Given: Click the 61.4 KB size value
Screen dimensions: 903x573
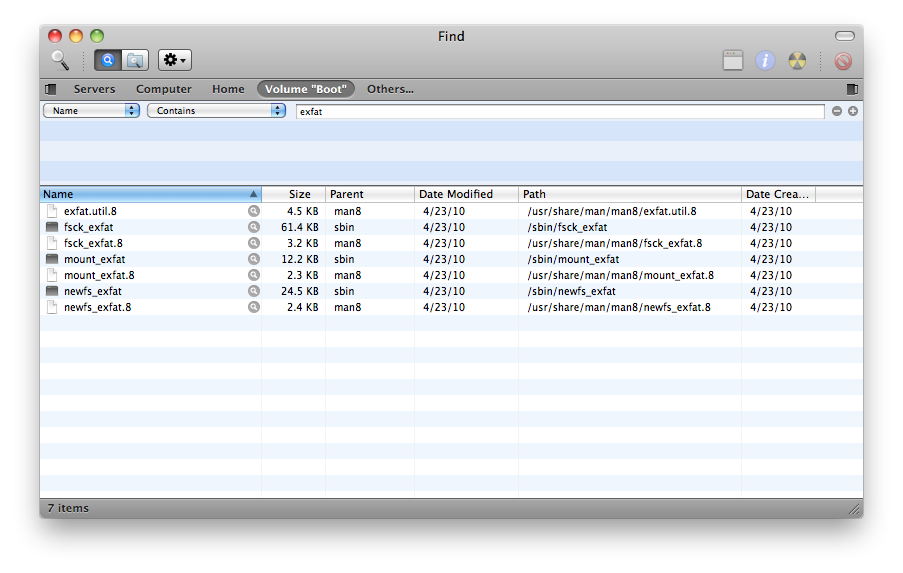Looking at the screenshot, I should click(299, 227).
